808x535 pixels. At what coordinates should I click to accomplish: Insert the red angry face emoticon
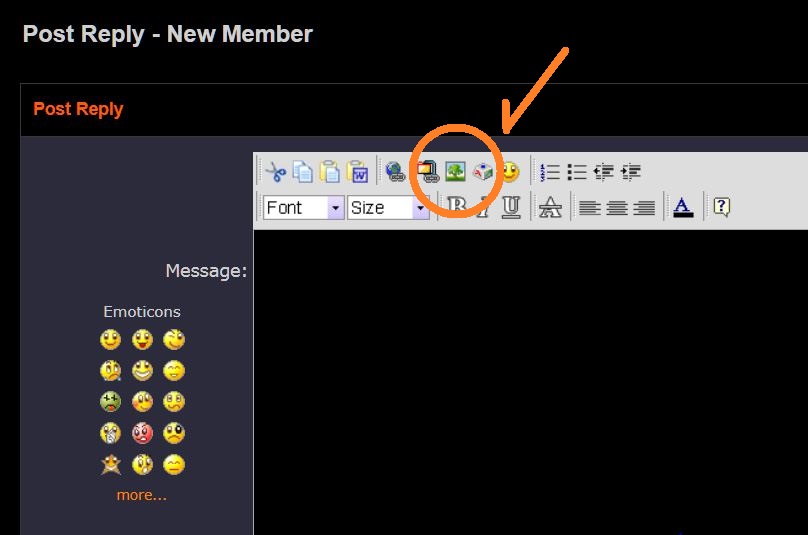pos(142,433)
